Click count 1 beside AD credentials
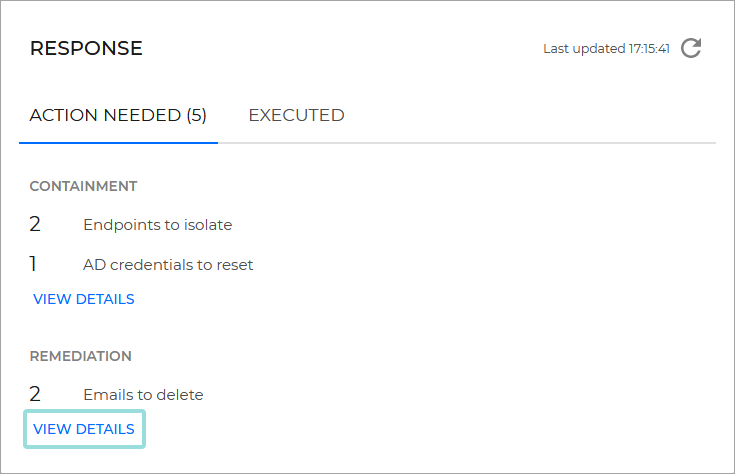 (x=33, y=264)
